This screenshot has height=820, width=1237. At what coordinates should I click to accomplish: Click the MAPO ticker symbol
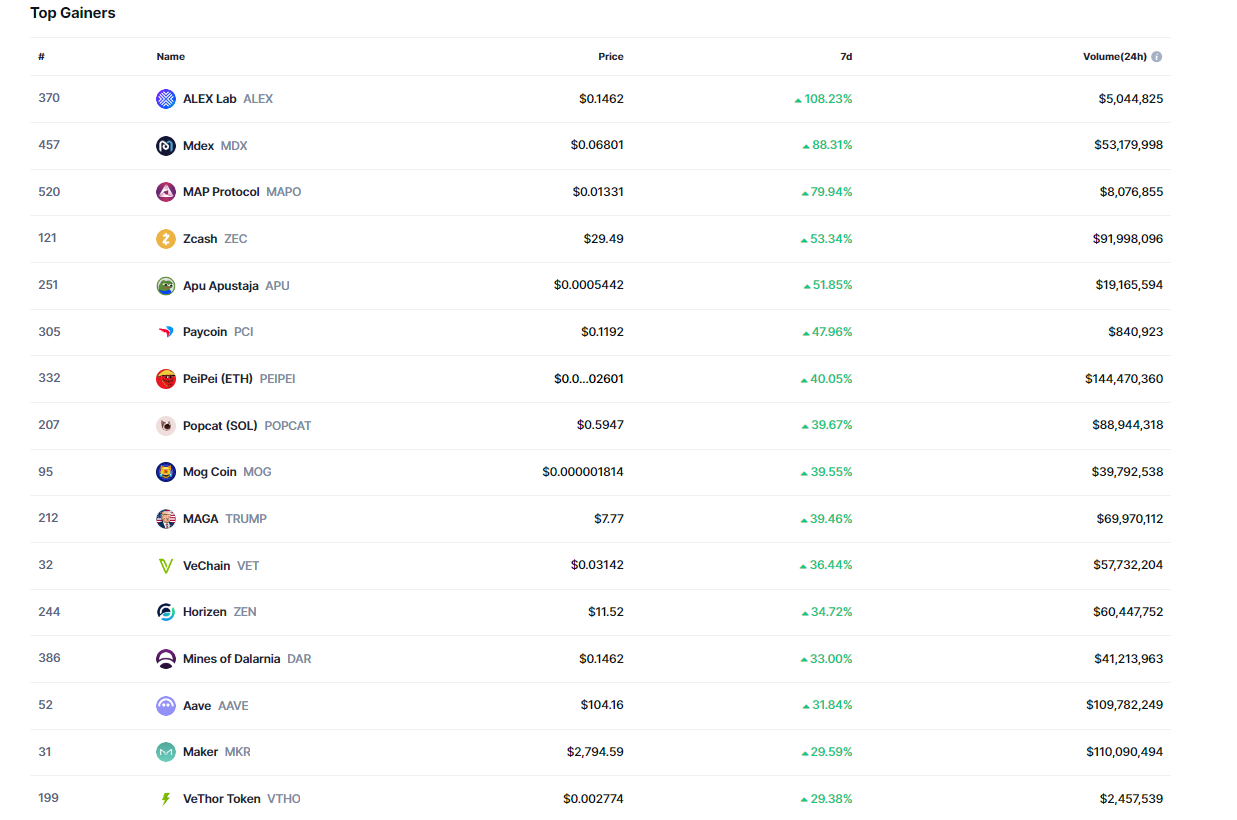pos(284,192)
